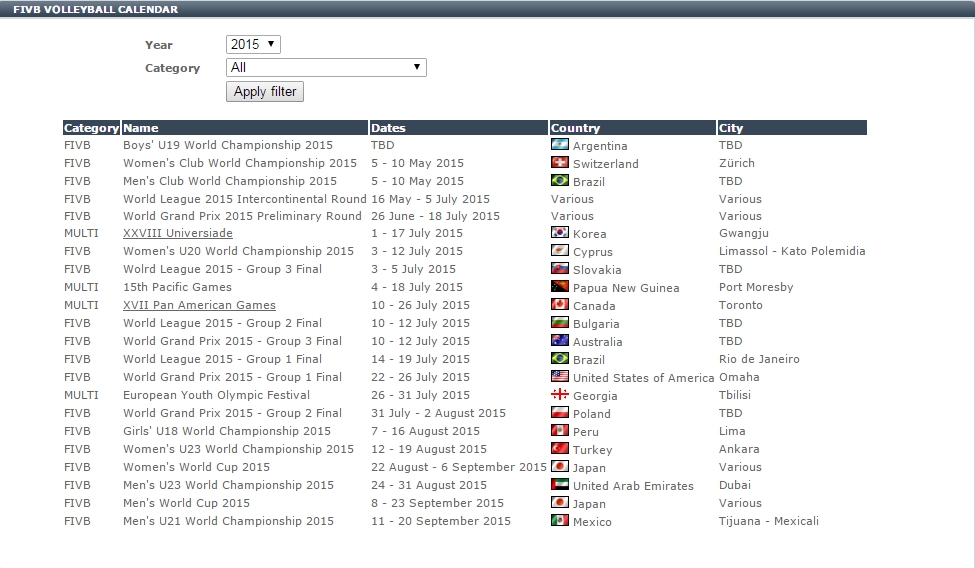975x568 pixels.
Task: Select Wolrd League 2015 - Group 3 Final text
Action: [x=223, y=269]
